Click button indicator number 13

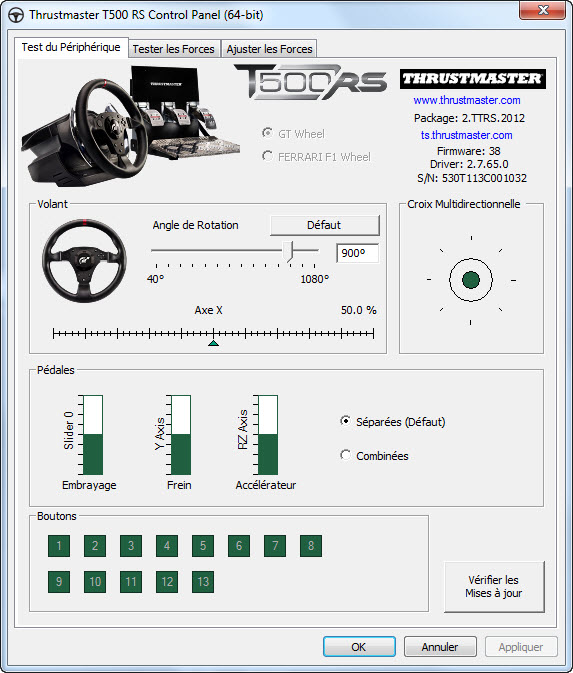tap(203, 582)
